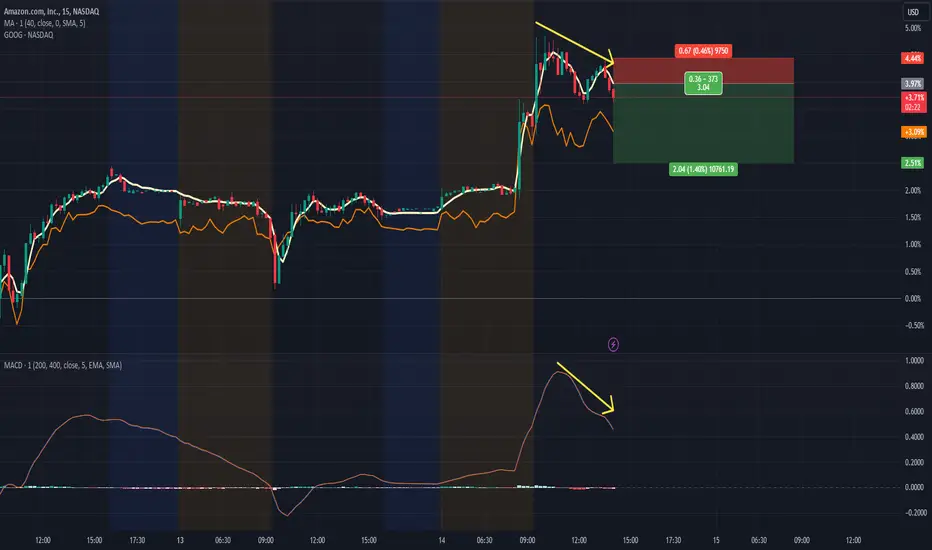Click the 0.4000 MACD scale label
Screen dimensions: 932x550
tap(914, 437)
